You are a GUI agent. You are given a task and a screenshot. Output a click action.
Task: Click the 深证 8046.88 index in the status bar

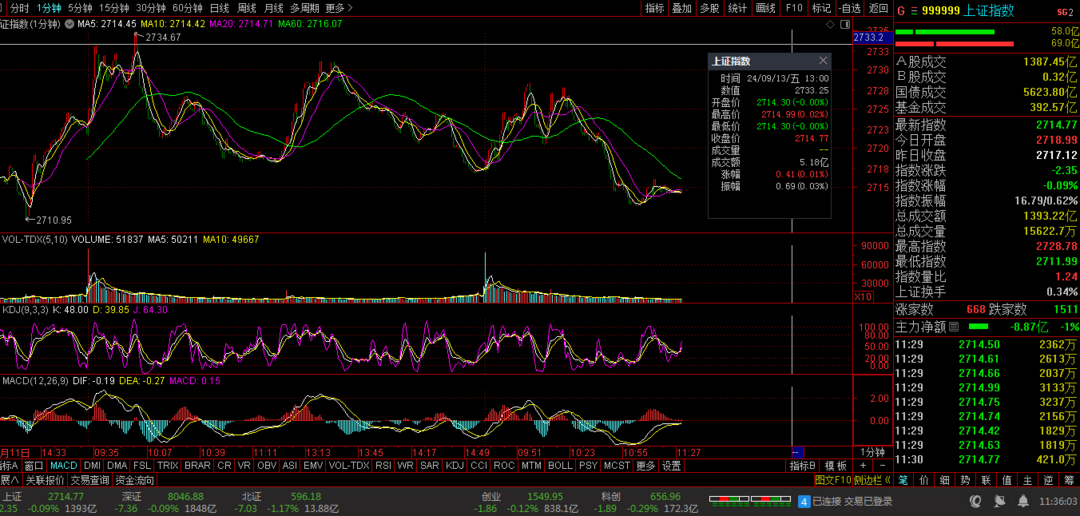[x=161, y=496]
